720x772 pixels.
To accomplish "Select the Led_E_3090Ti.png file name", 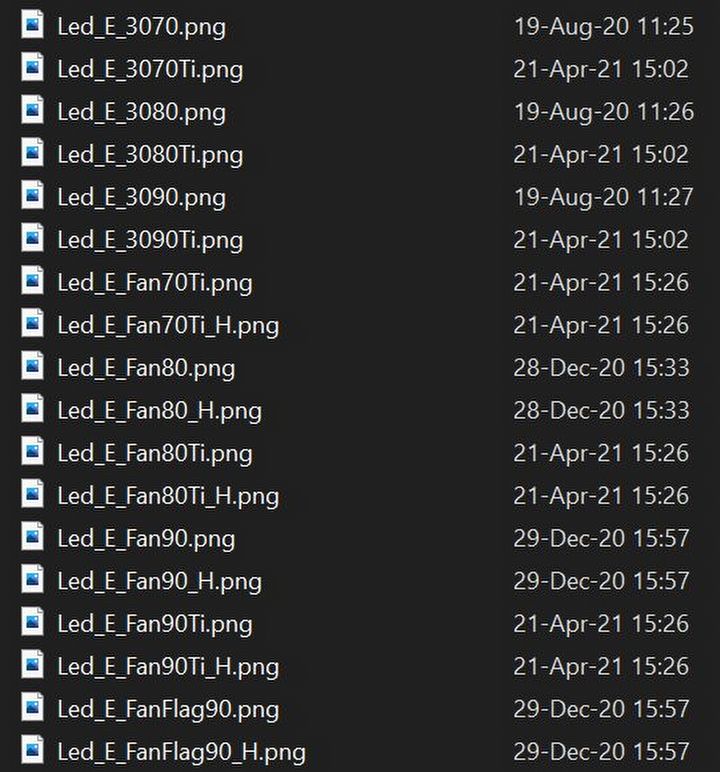I will click(x=150, y=241).
